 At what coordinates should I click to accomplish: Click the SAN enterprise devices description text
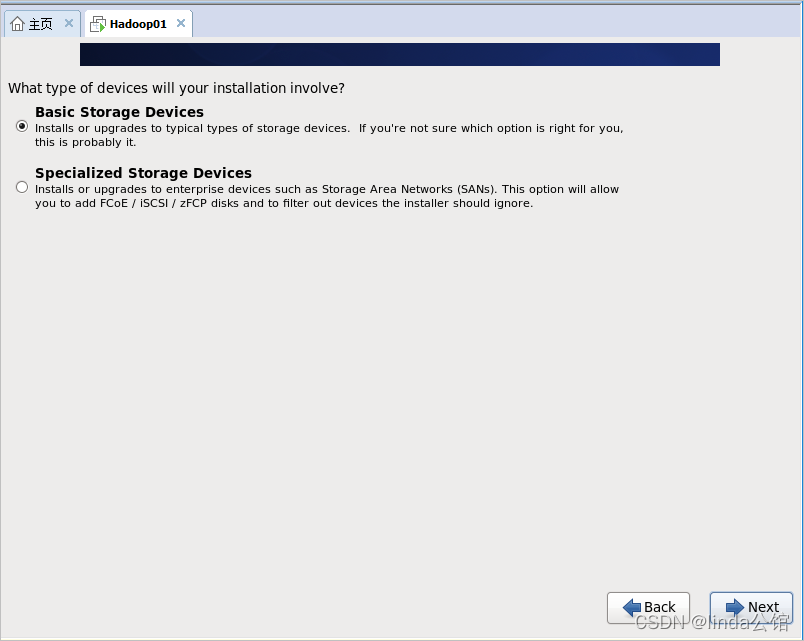point(327,196)
